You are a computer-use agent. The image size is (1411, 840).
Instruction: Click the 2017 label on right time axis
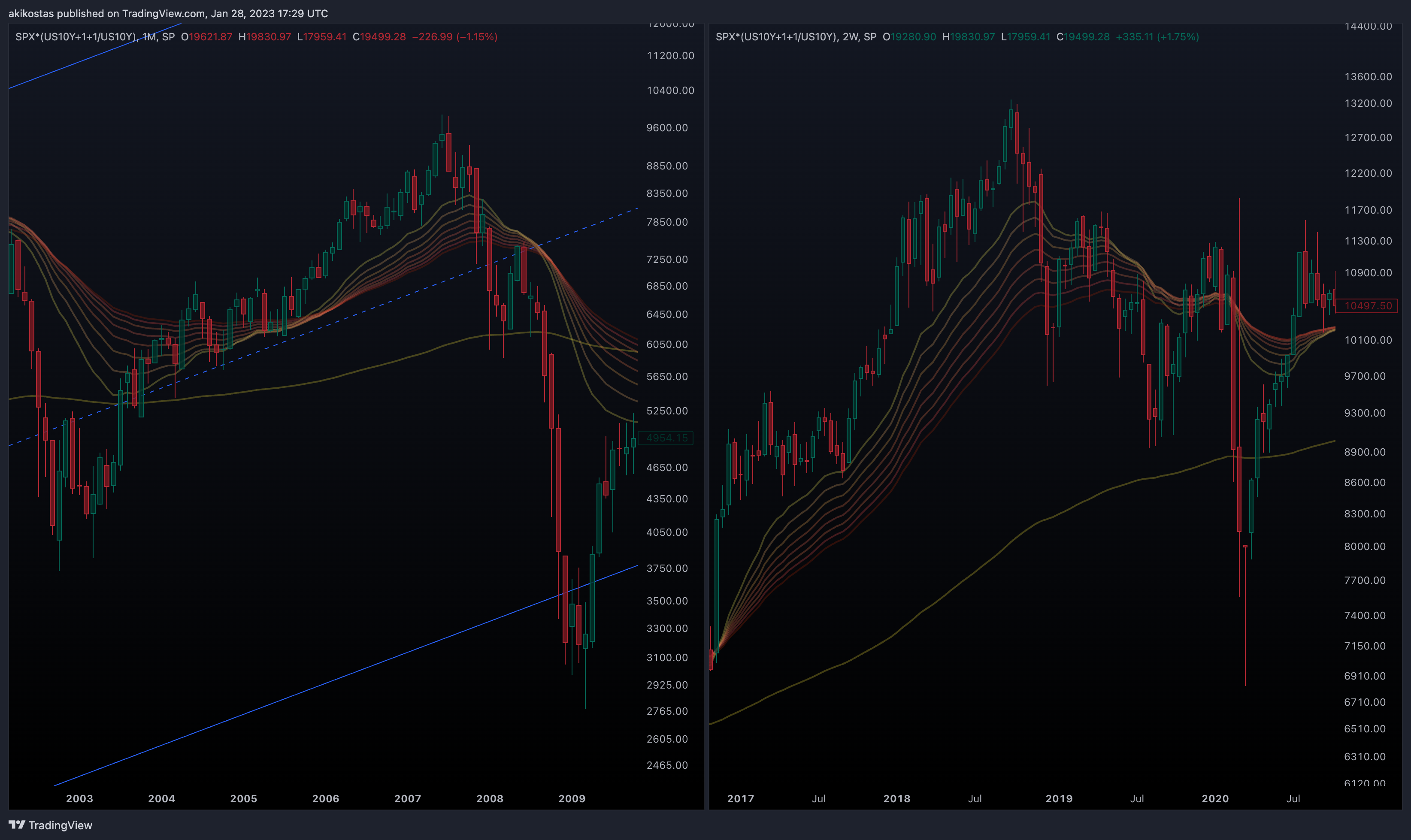pos(741,798)
